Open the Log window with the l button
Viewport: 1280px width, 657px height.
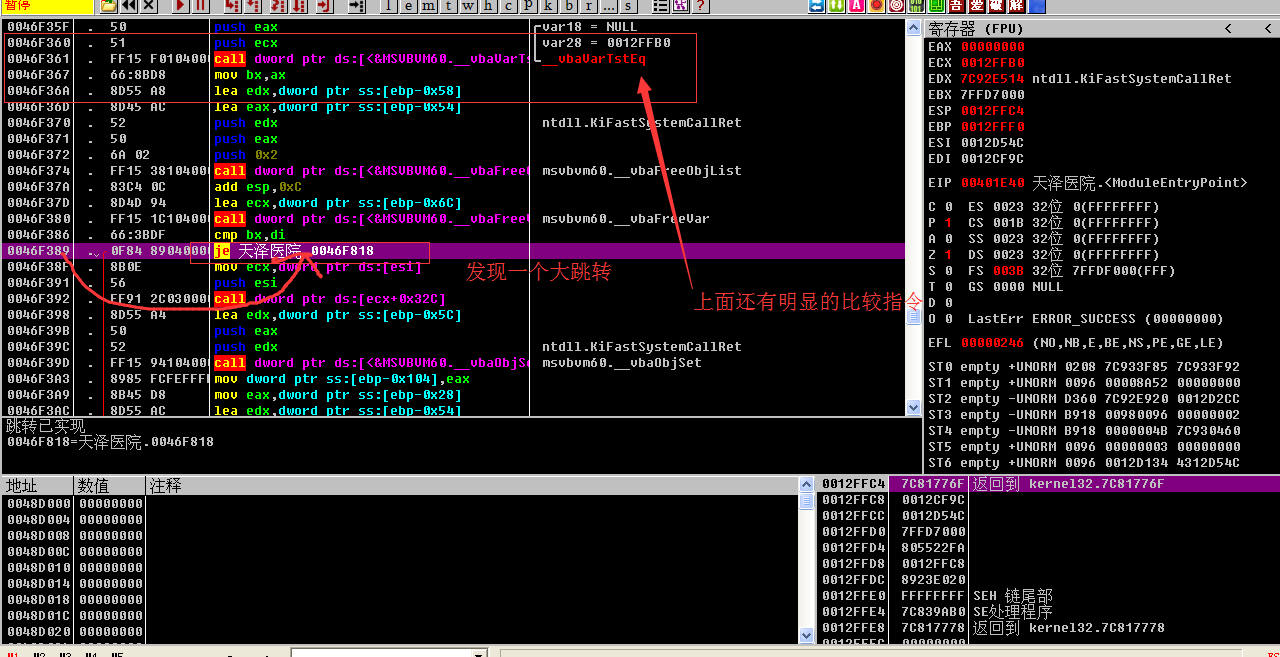[x=386, y=6]
